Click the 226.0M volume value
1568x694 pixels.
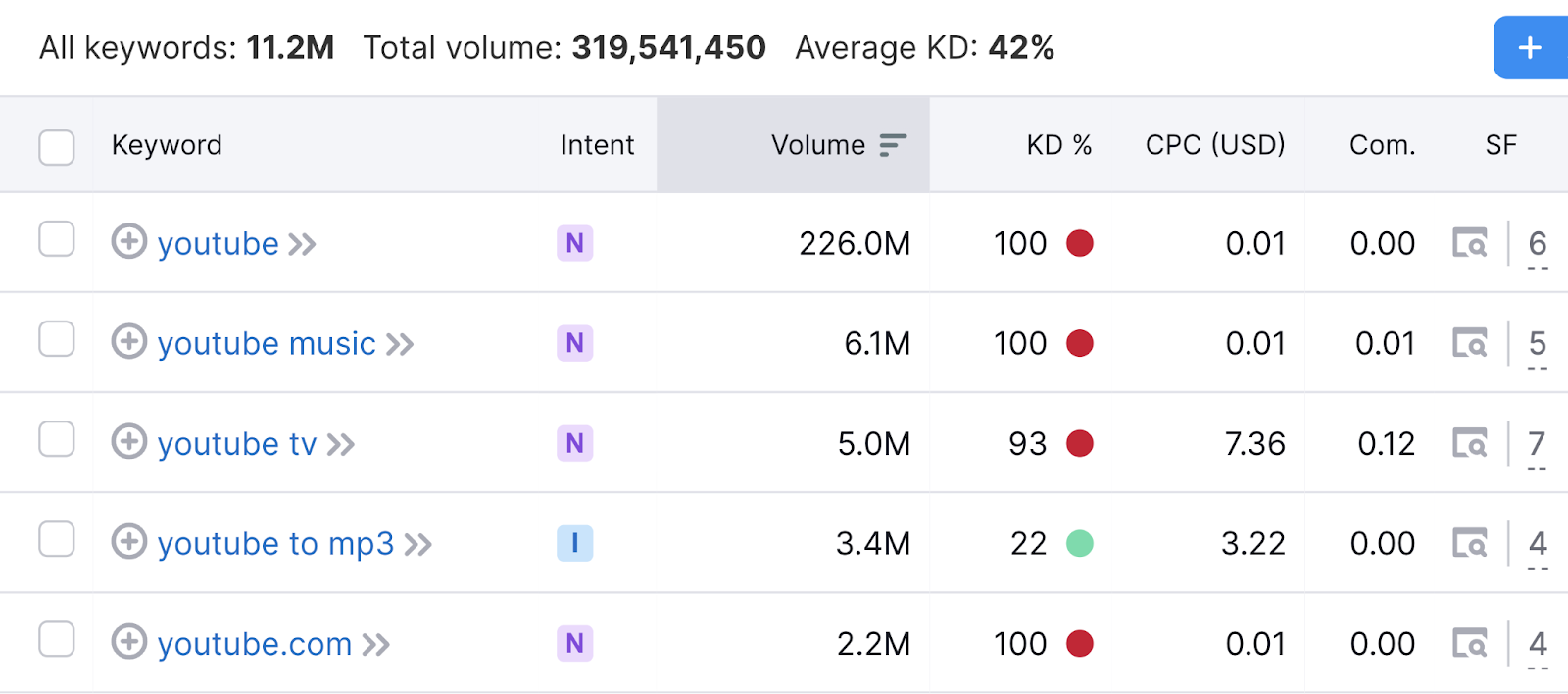[855, 243]
